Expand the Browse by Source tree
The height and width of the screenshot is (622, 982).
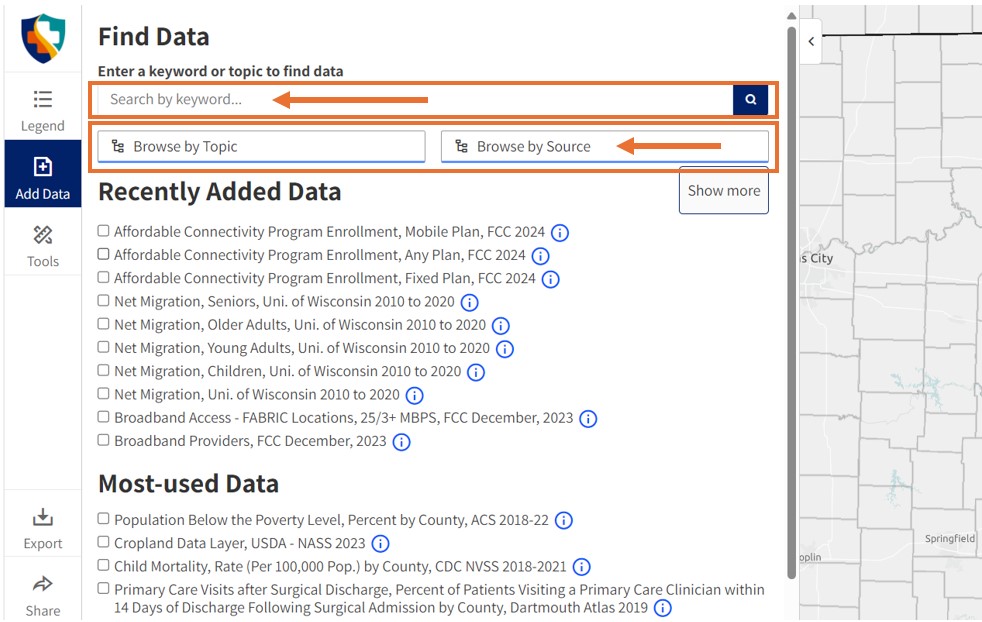(604, 146)
